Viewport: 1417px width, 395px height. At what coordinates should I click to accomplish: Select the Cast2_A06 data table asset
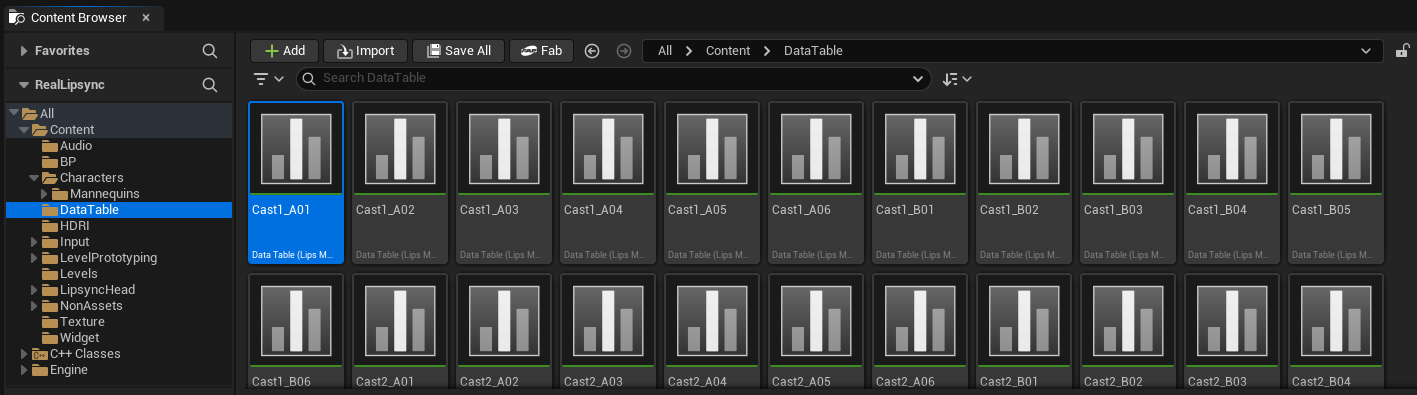pos(920,332)
